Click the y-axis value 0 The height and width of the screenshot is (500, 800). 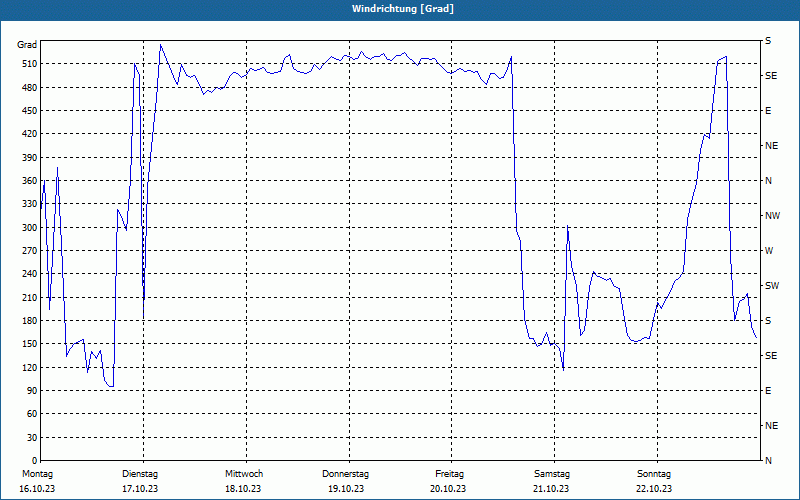click(34, 461)
